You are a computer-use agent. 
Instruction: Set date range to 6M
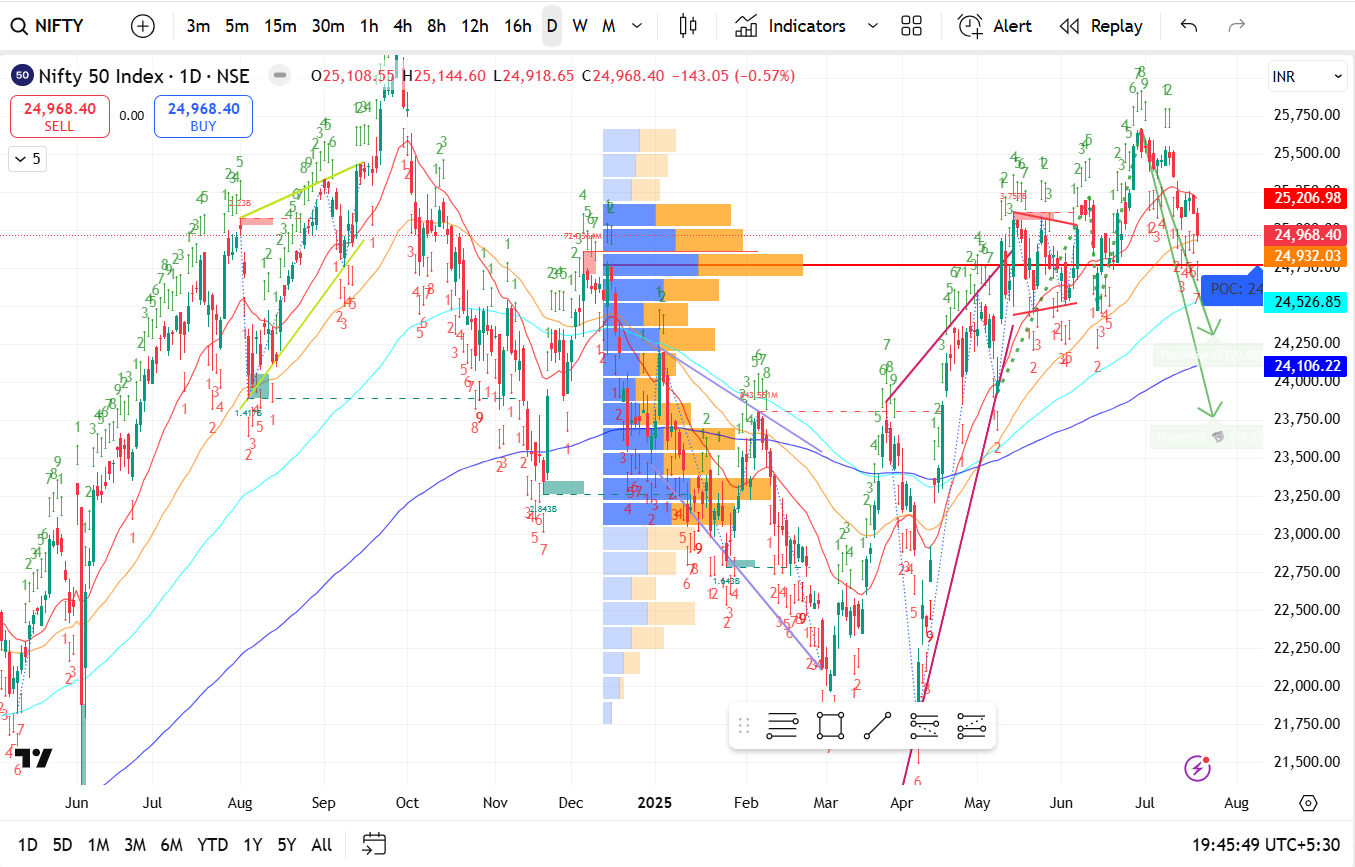(x=172, y=845)
